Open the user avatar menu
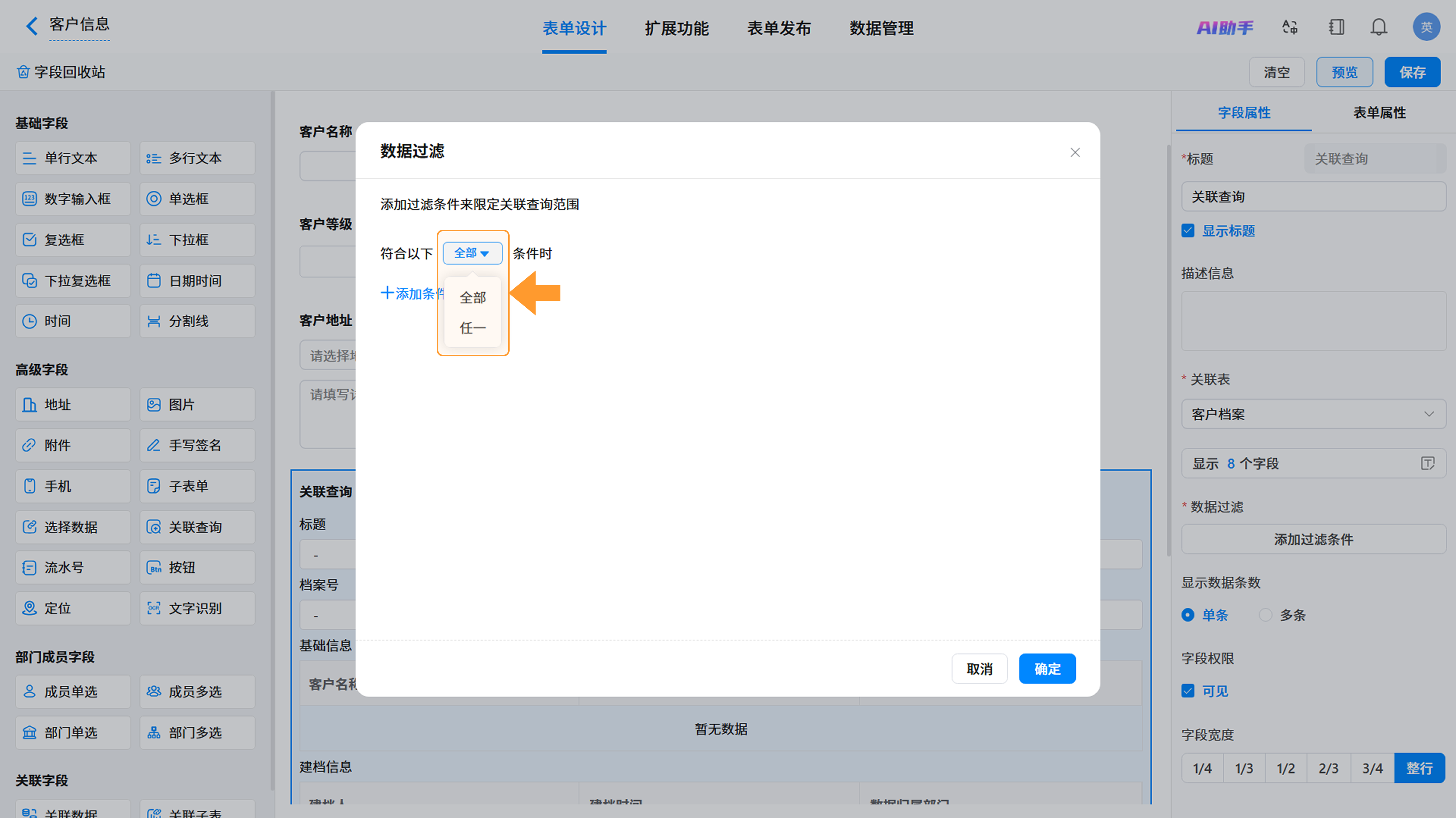 (x=1426, y=27)
